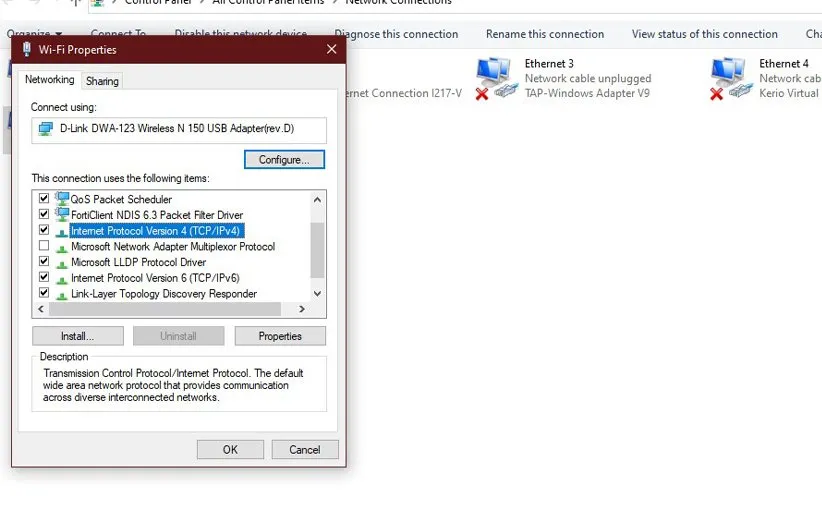Open the Configure adapter button
This screenshot has height=522, width=822.
[284, 160]
